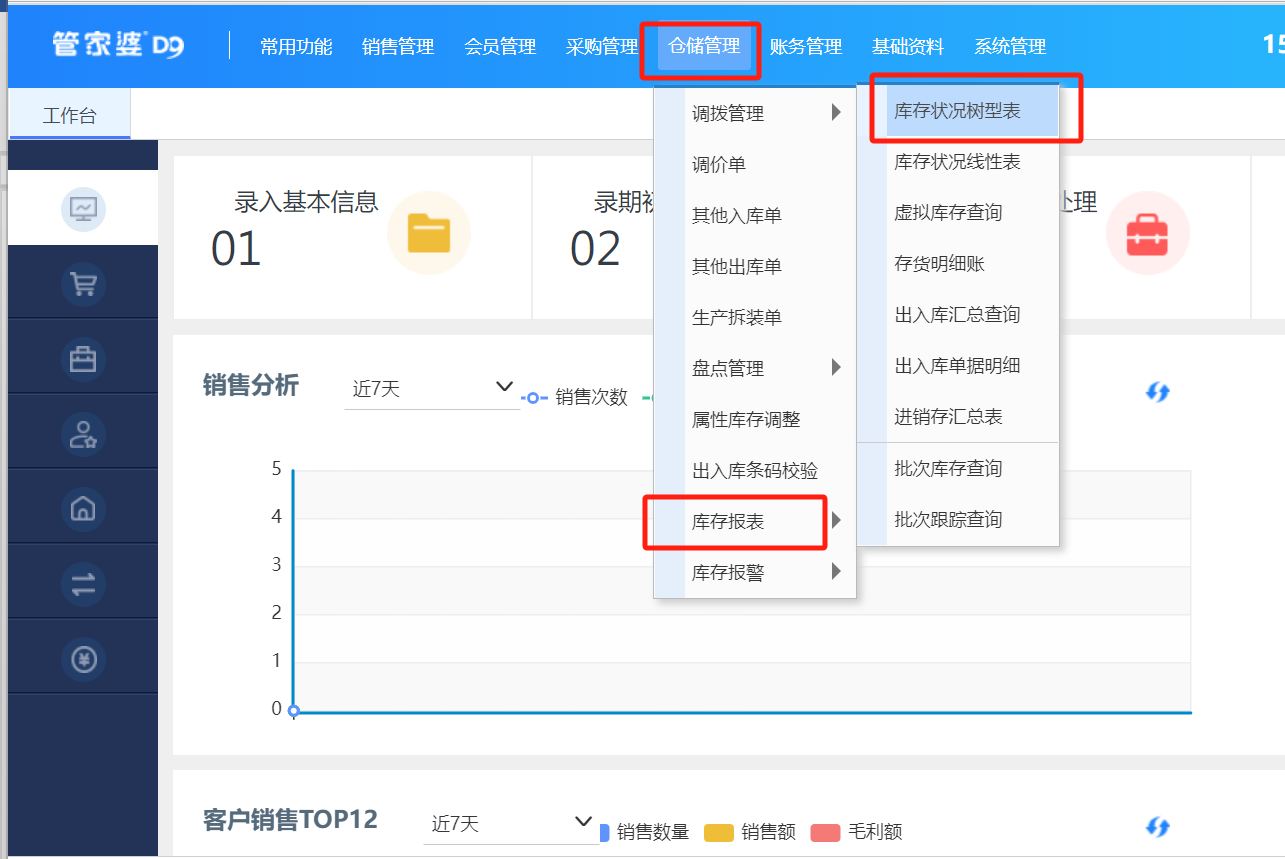Select the yen currency sidebar icon

[x=83, y=659]
